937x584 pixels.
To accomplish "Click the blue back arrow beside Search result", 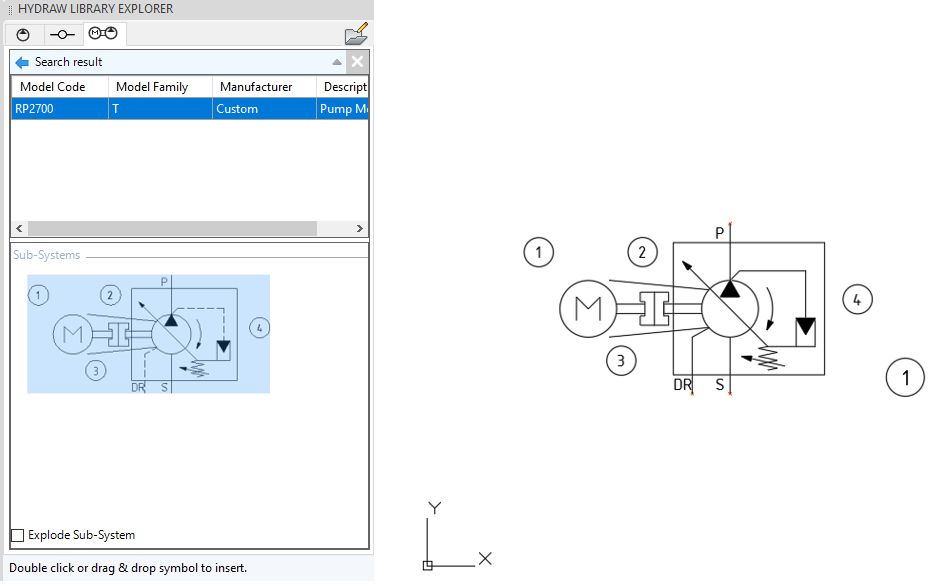I will click(22, 62).
